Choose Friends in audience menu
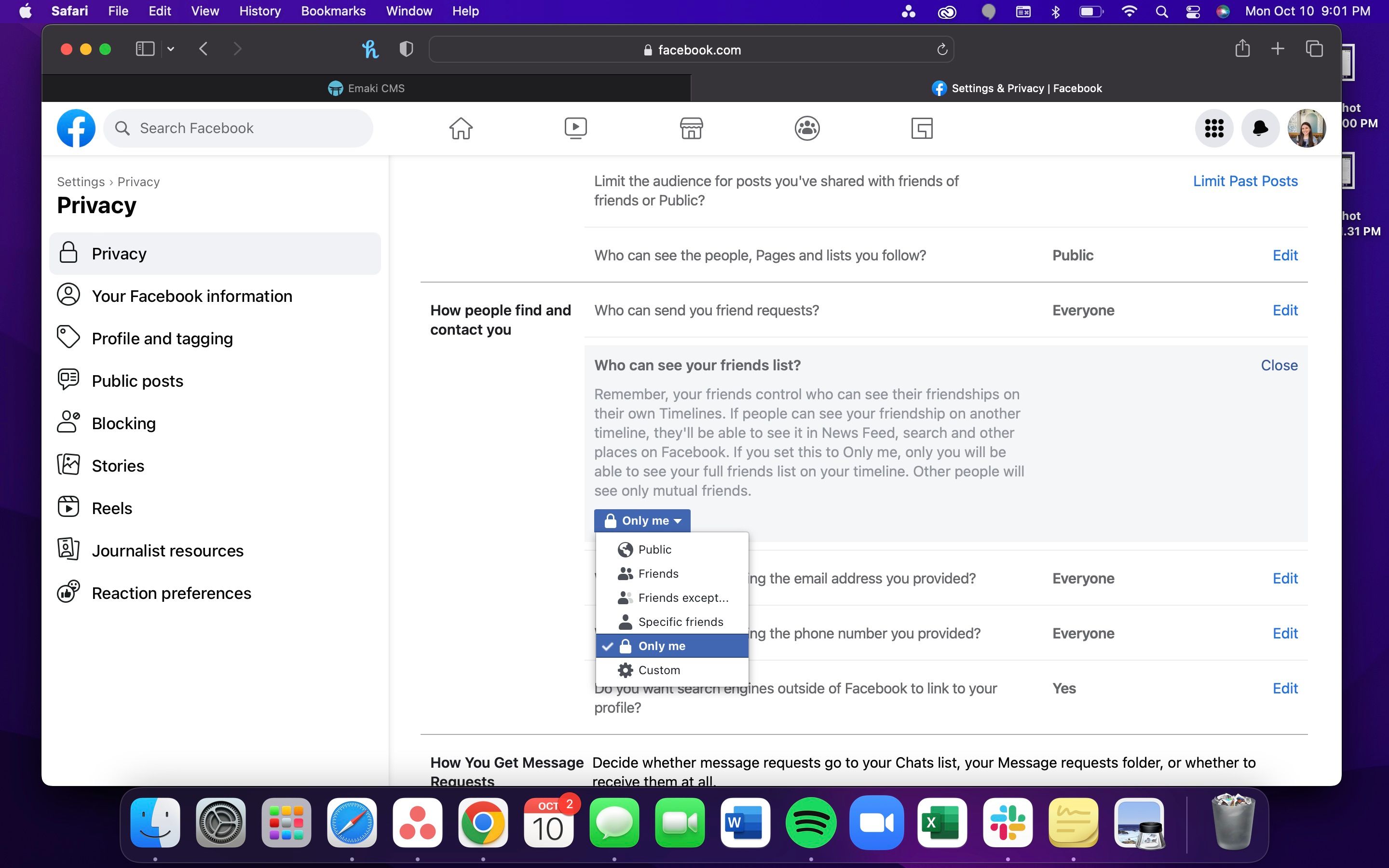Image resolution: width=1389 pixels, height=868 pixels. [x=658, y=573]
